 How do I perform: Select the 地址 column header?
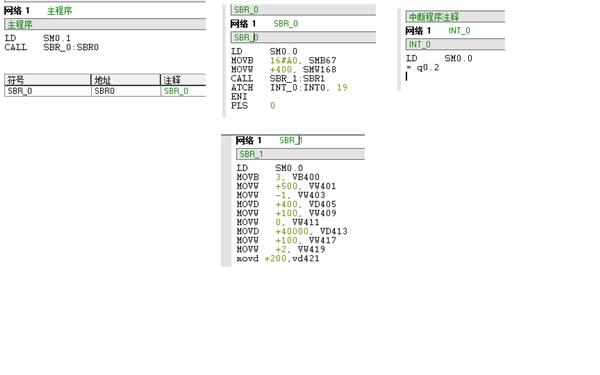click(x=126, y=80)
